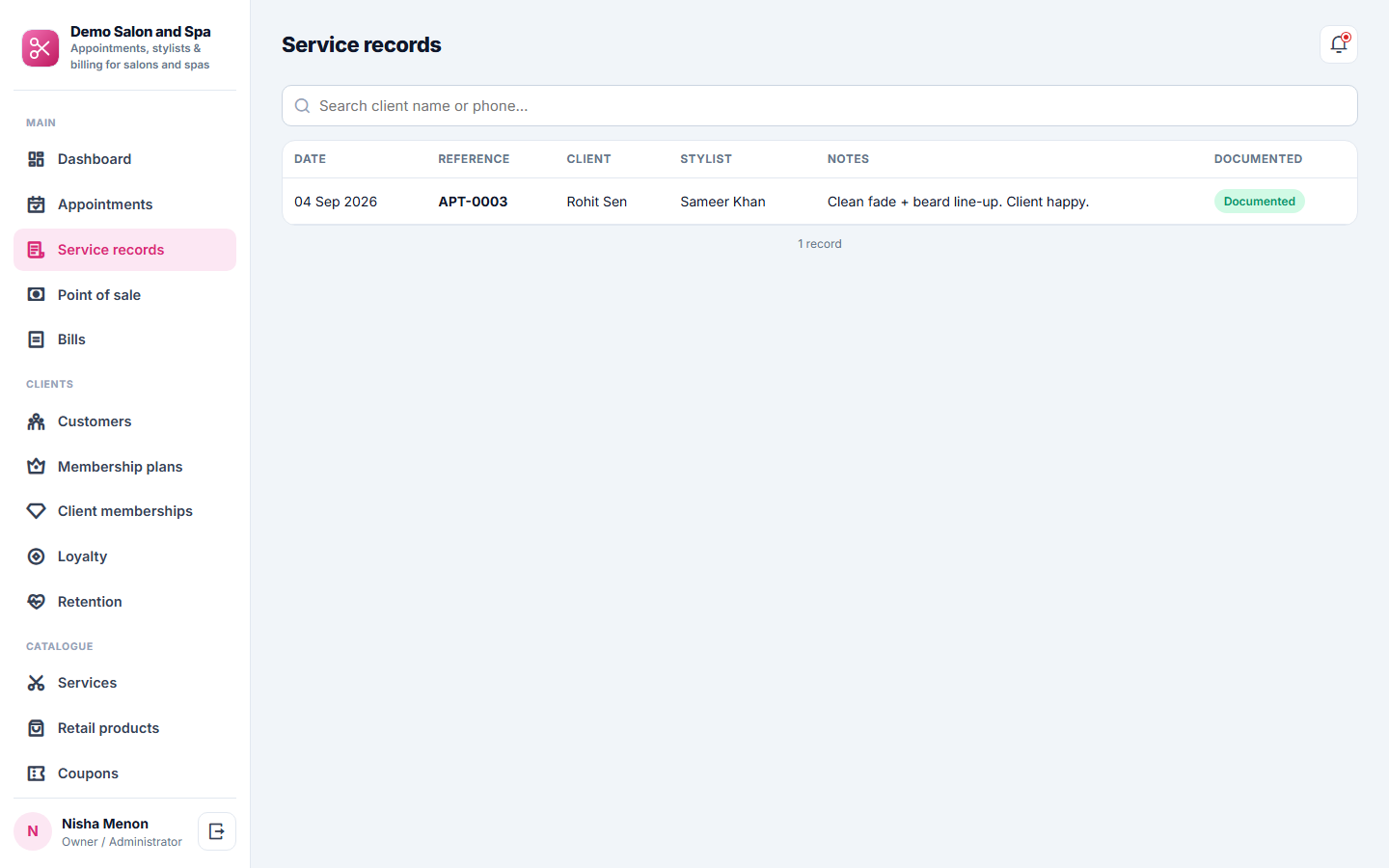Click the Retention heartbeat icon

(x=37, y=602)
